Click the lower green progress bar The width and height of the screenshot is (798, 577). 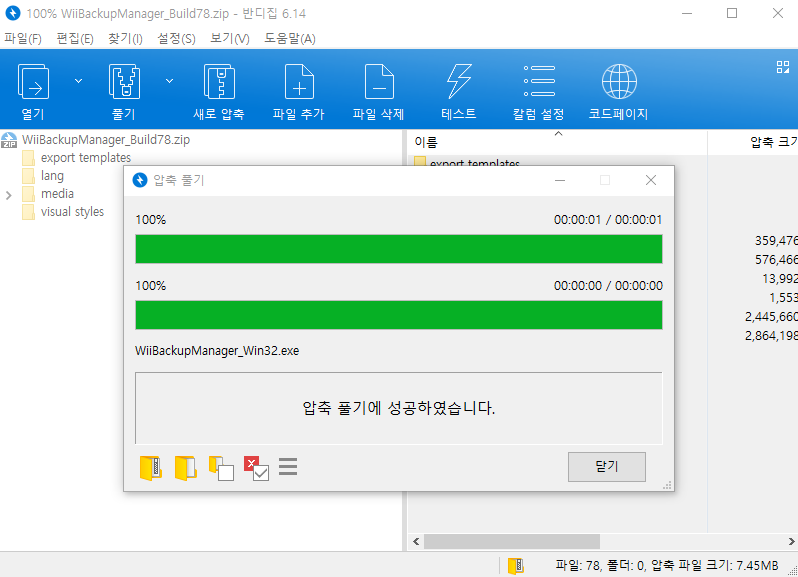399,315
